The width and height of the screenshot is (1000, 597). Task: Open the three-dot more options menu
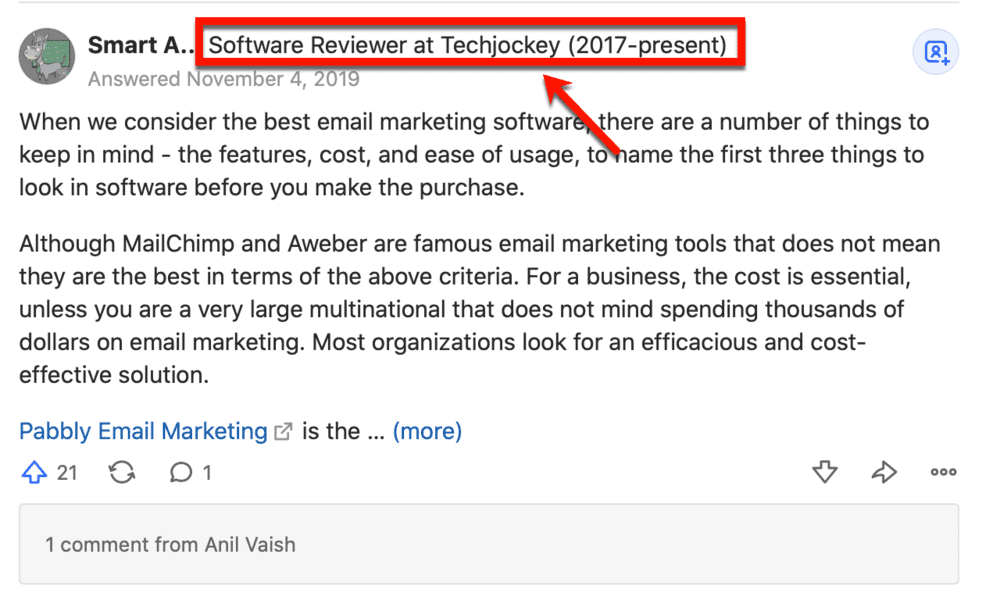coord(943,472)
